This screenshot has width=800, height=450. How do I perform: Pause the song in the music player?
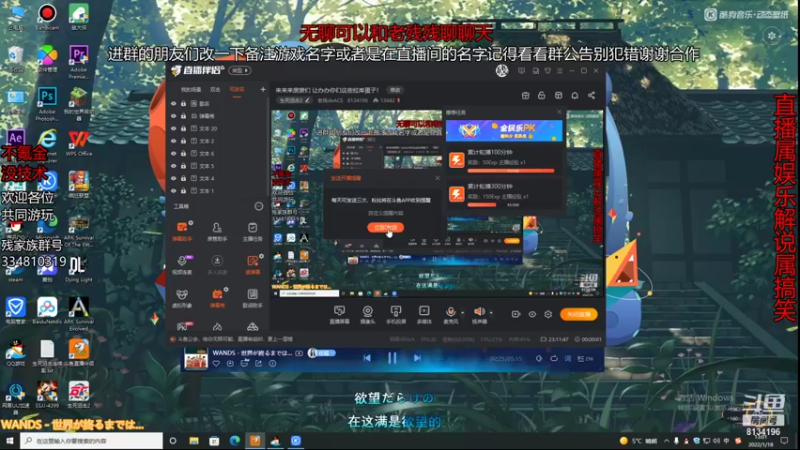(x=392, y=358)
